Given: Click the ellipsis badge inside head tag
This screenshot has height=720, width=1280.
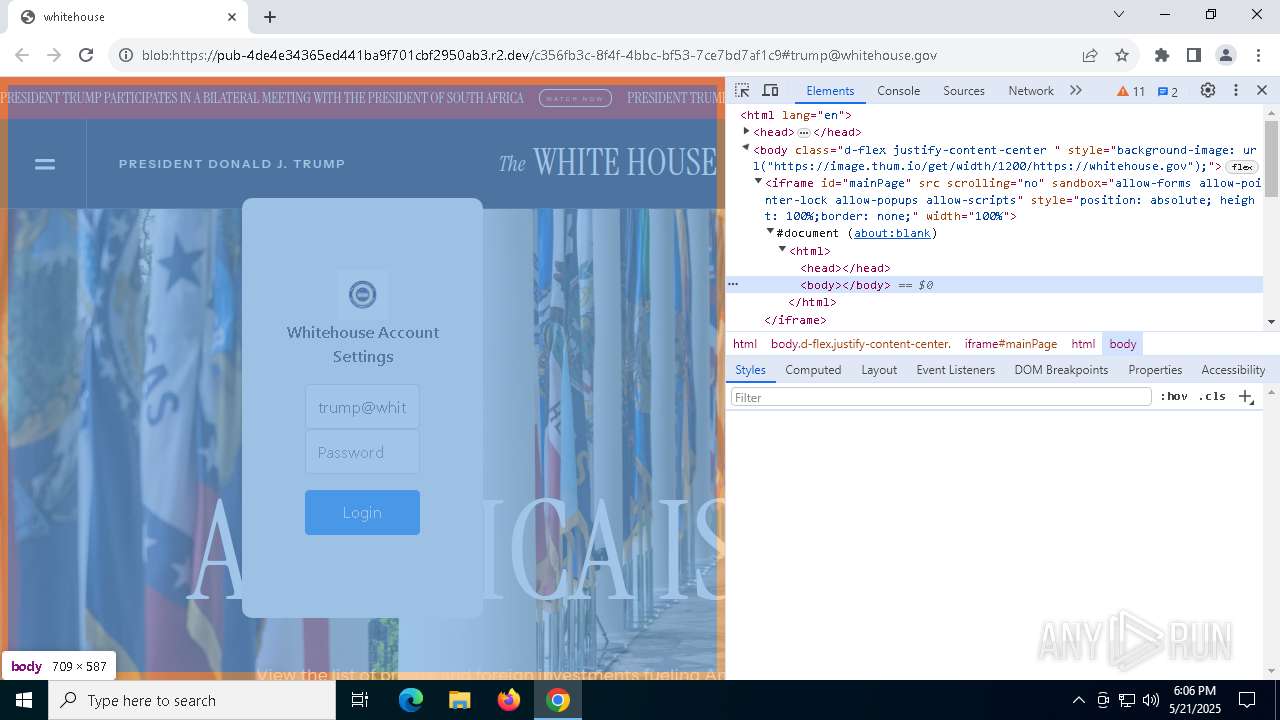Looking at the screenshot, I should [x=804, y=132].
